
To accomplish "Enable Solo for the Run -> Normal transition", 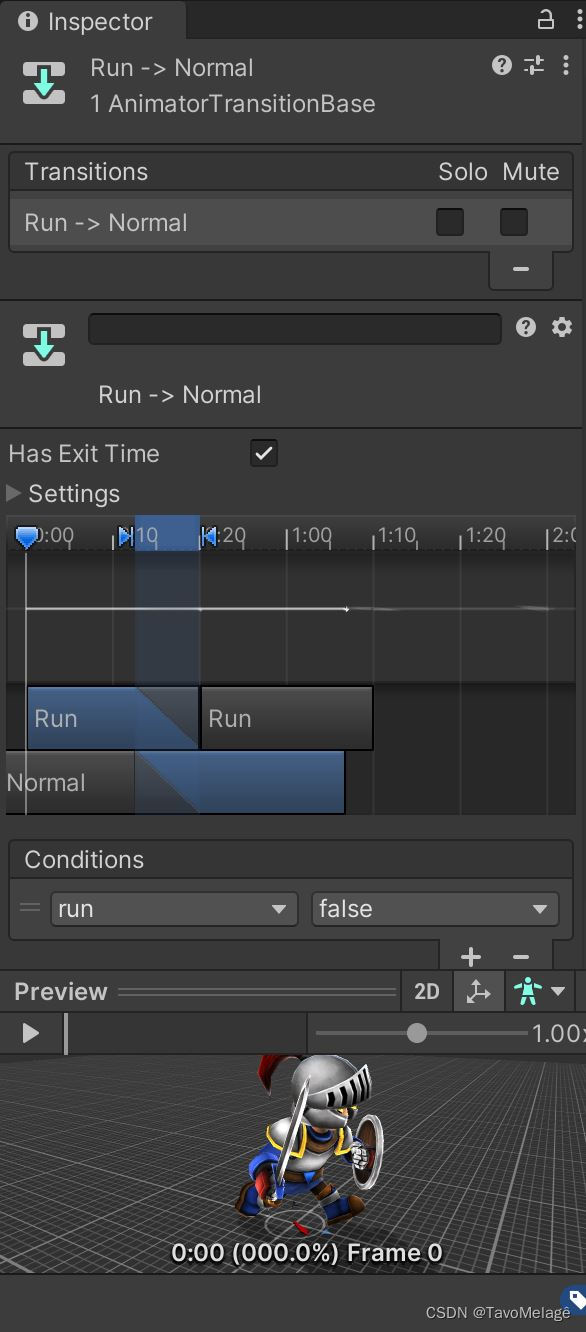I will 450,222.
